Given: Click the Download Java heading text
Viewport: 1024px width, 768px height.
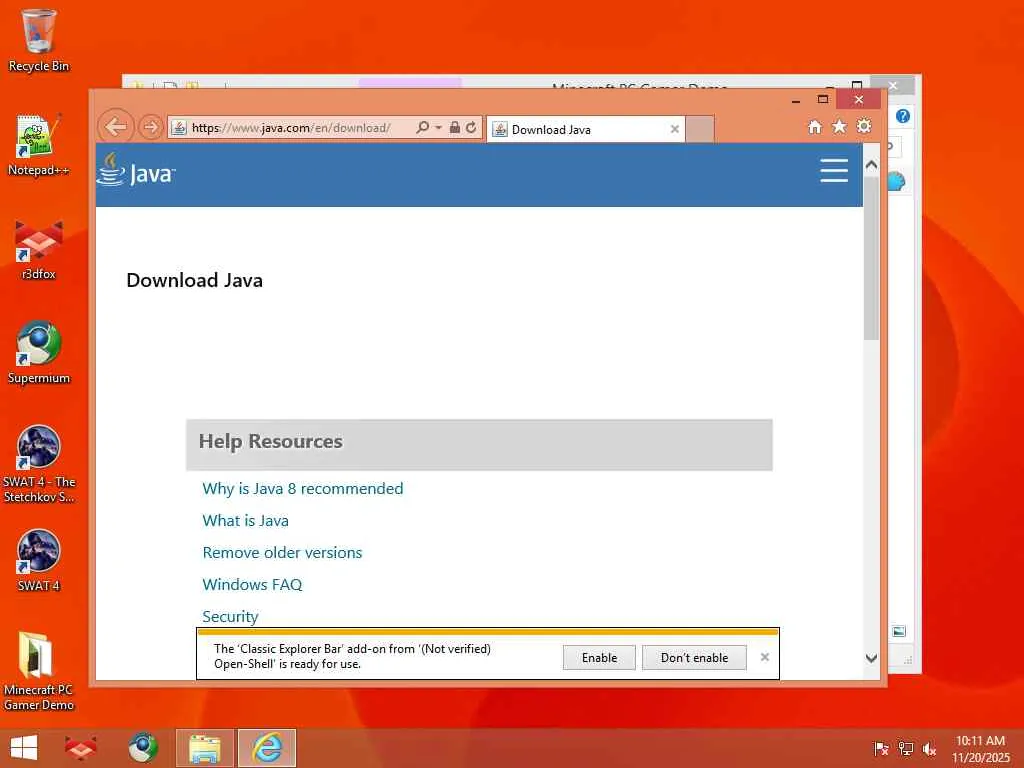Looking at the screenshot, I should pos(195,280).
